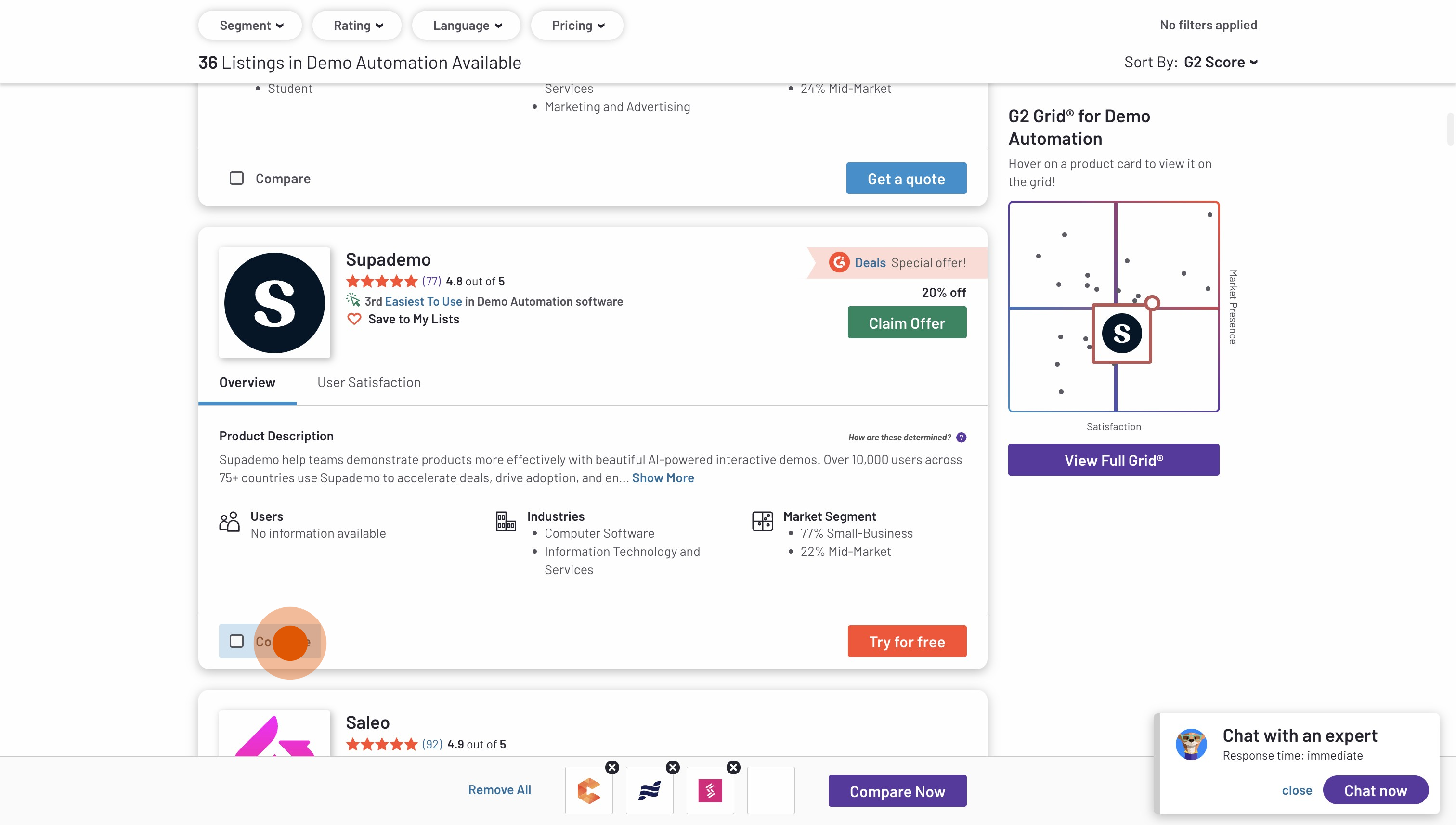1456x825 pixels.
Task: Open the Language filter dropdown
Action: click(x=467, y=26)
